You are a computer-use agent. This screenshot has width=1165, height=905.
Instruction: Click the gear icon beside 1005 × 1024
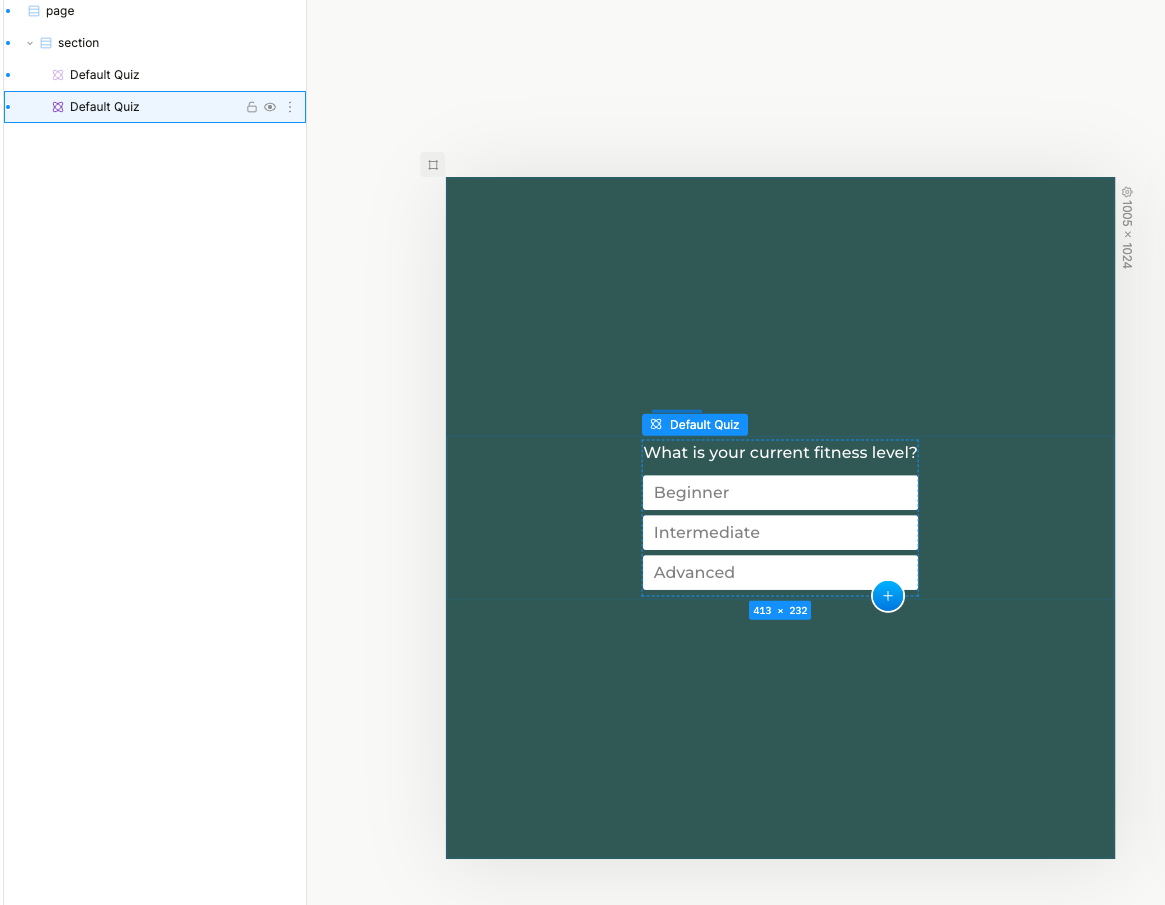click(x=1127, y=192)
